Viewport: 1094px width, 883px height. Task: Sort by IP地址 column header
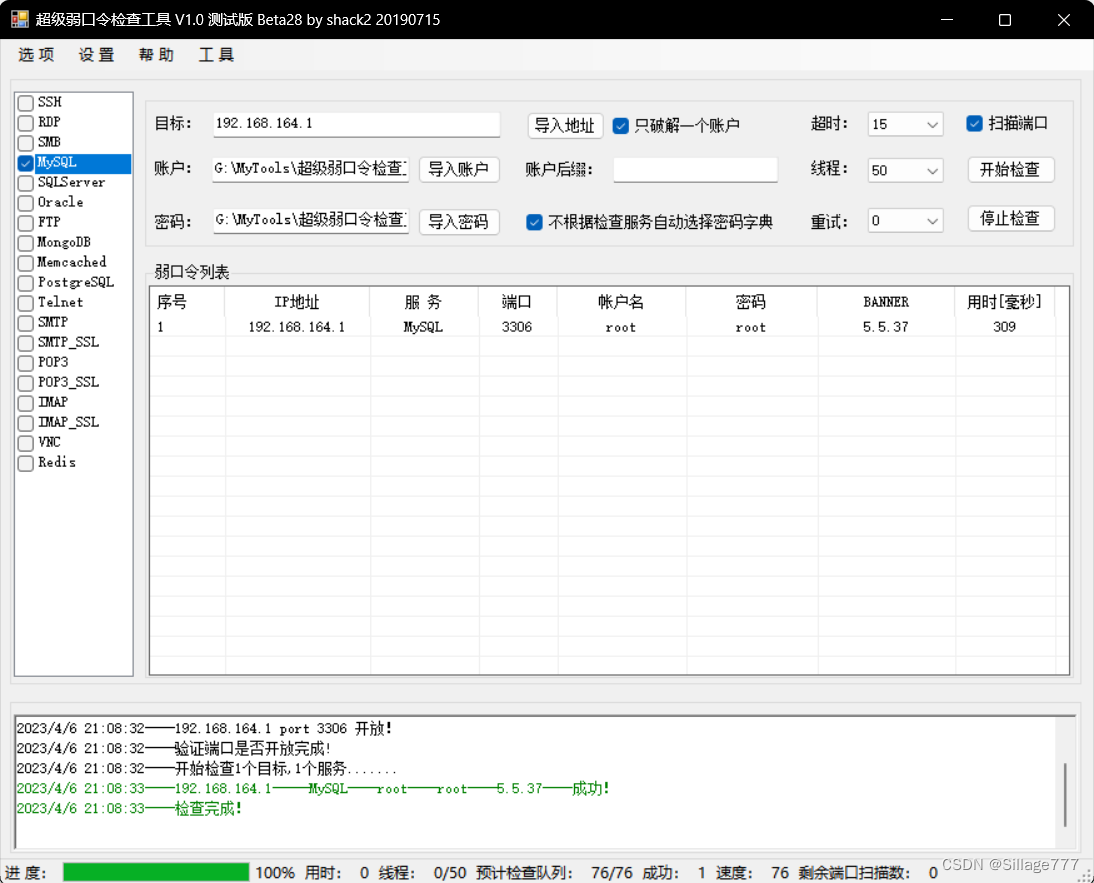point(297,302)
